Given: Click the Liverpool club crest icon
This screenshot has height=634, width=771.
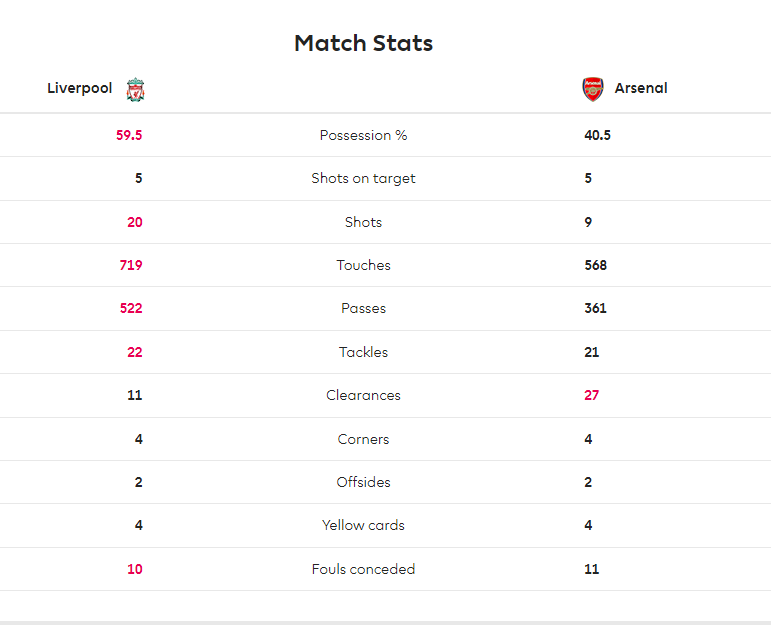Looking at the screenshot, I should click(135, 90).
